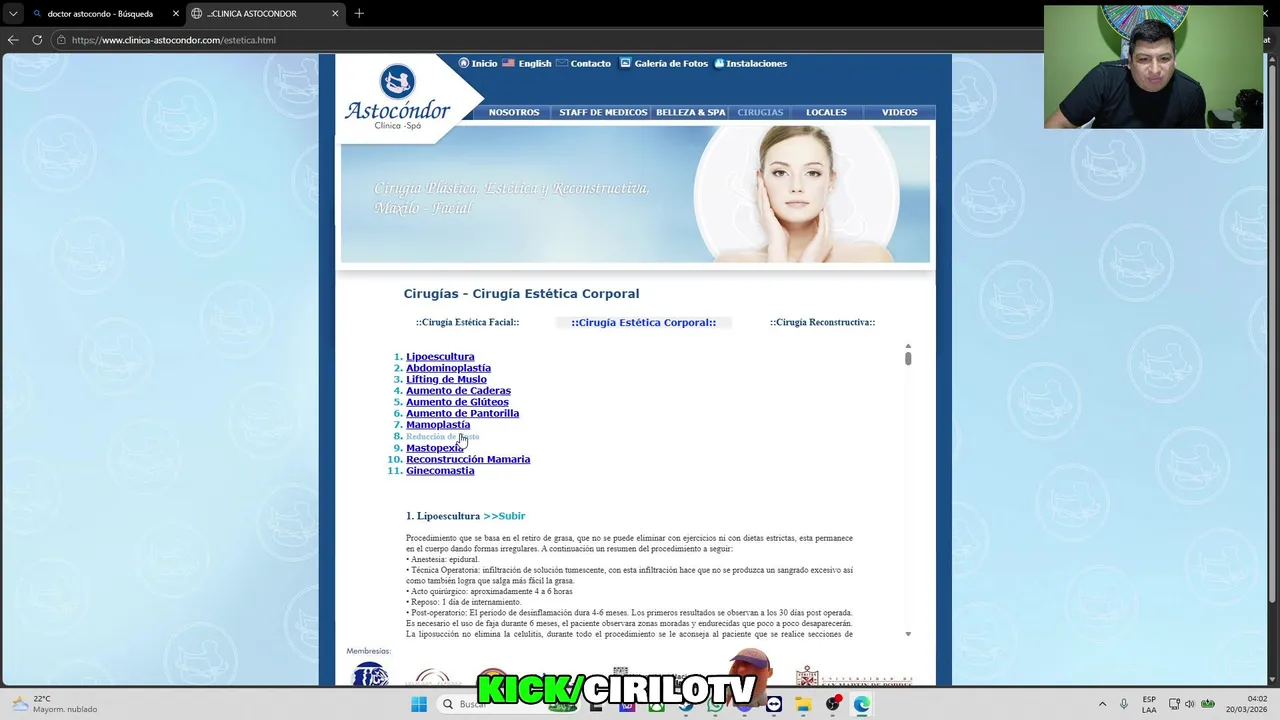Expand the system tray hidden icons chevron
Image resolution: width=1280 pixels, height=720 pixels.
click(1102, 704)
